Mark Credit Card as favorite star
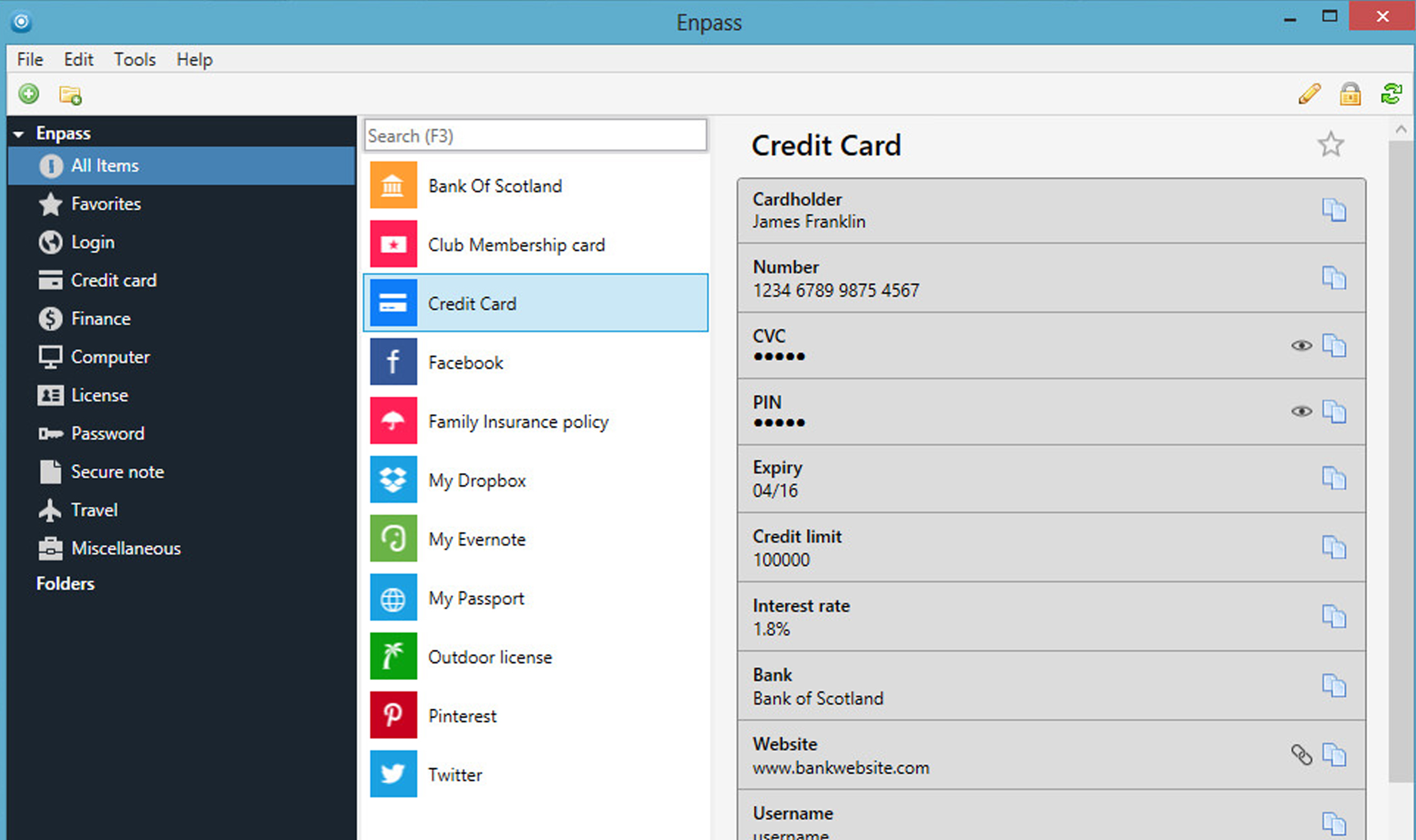 [1330, 145]
